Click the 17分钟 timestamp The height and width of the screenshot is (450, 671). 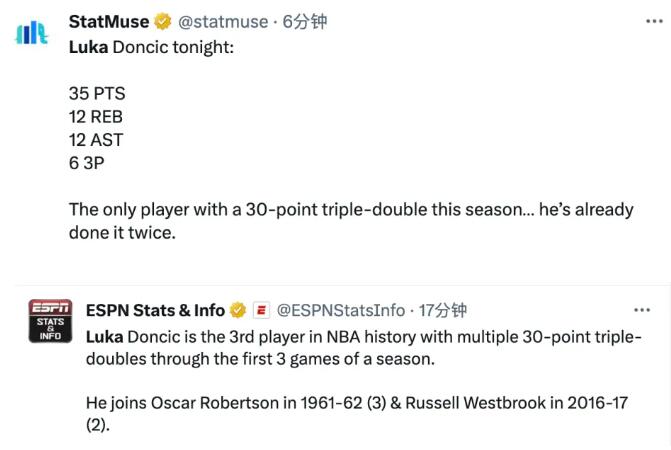tap(443, 310)
